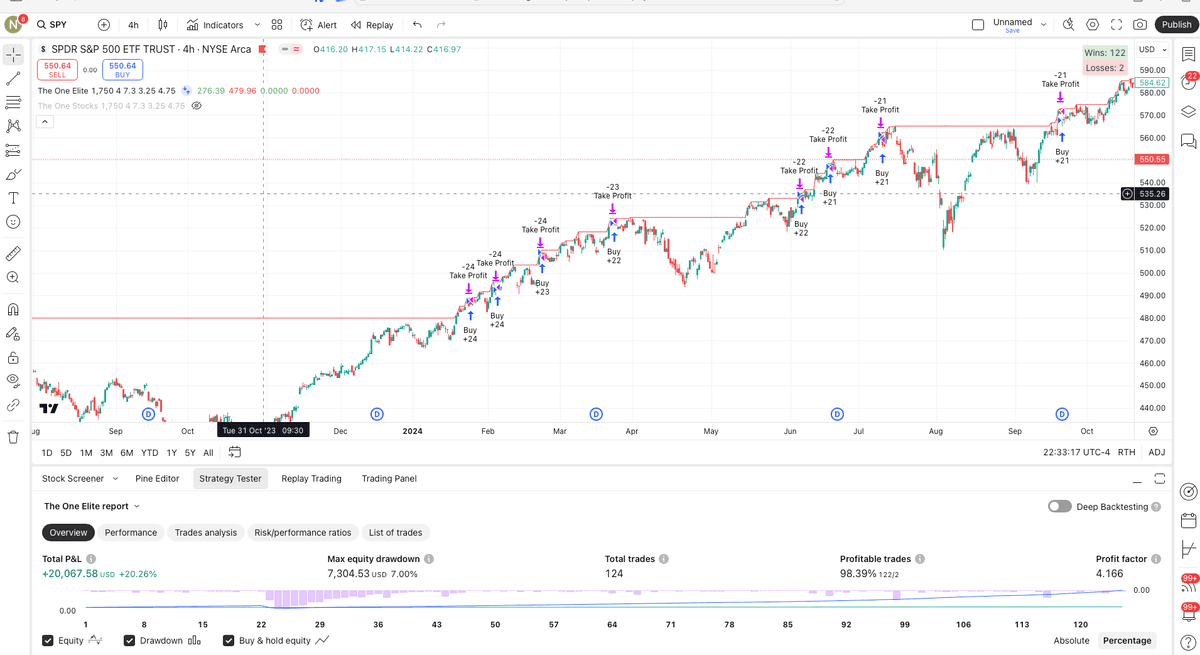This screenshot has height=655, width=1200.
Task: Open Unnamed layout dropdown arrow
Action: tap(1043, 25)
